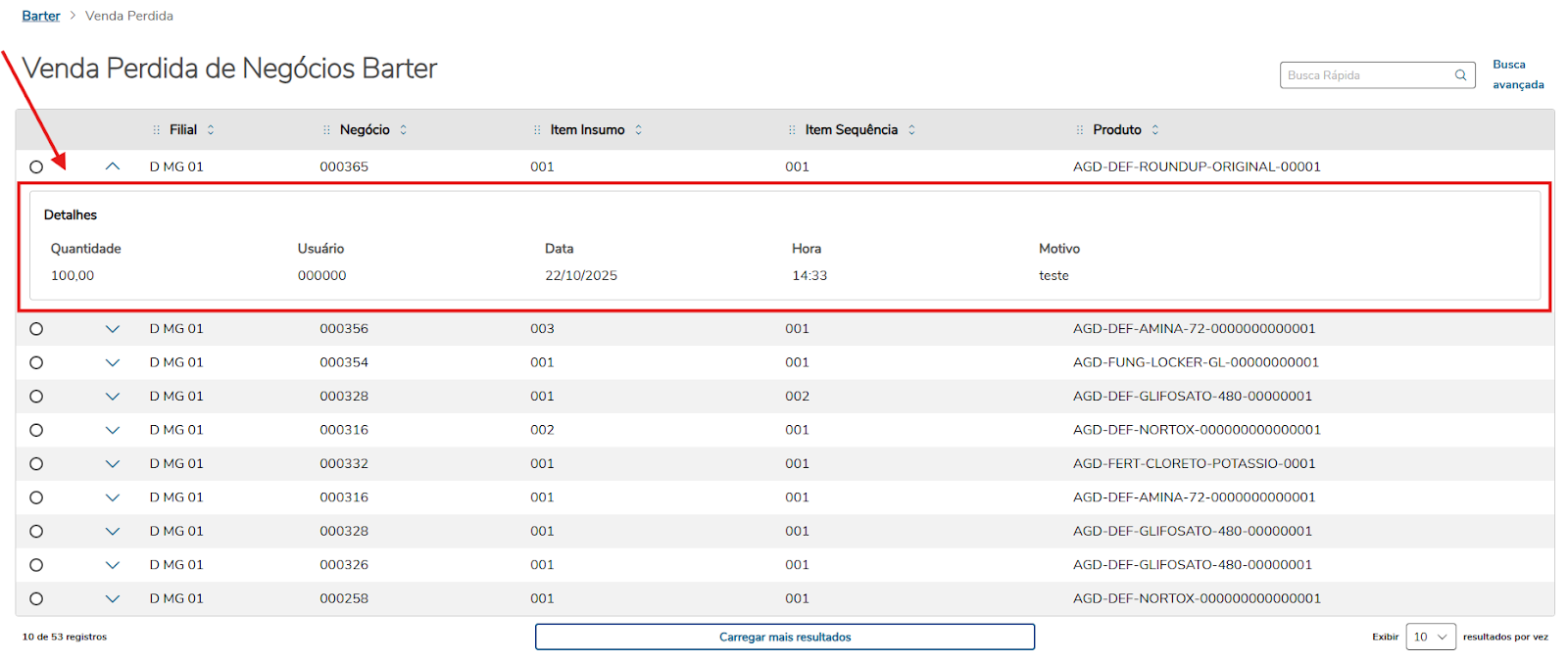Sort by the Item Insumo column arrows

click(x=638, y=130)
